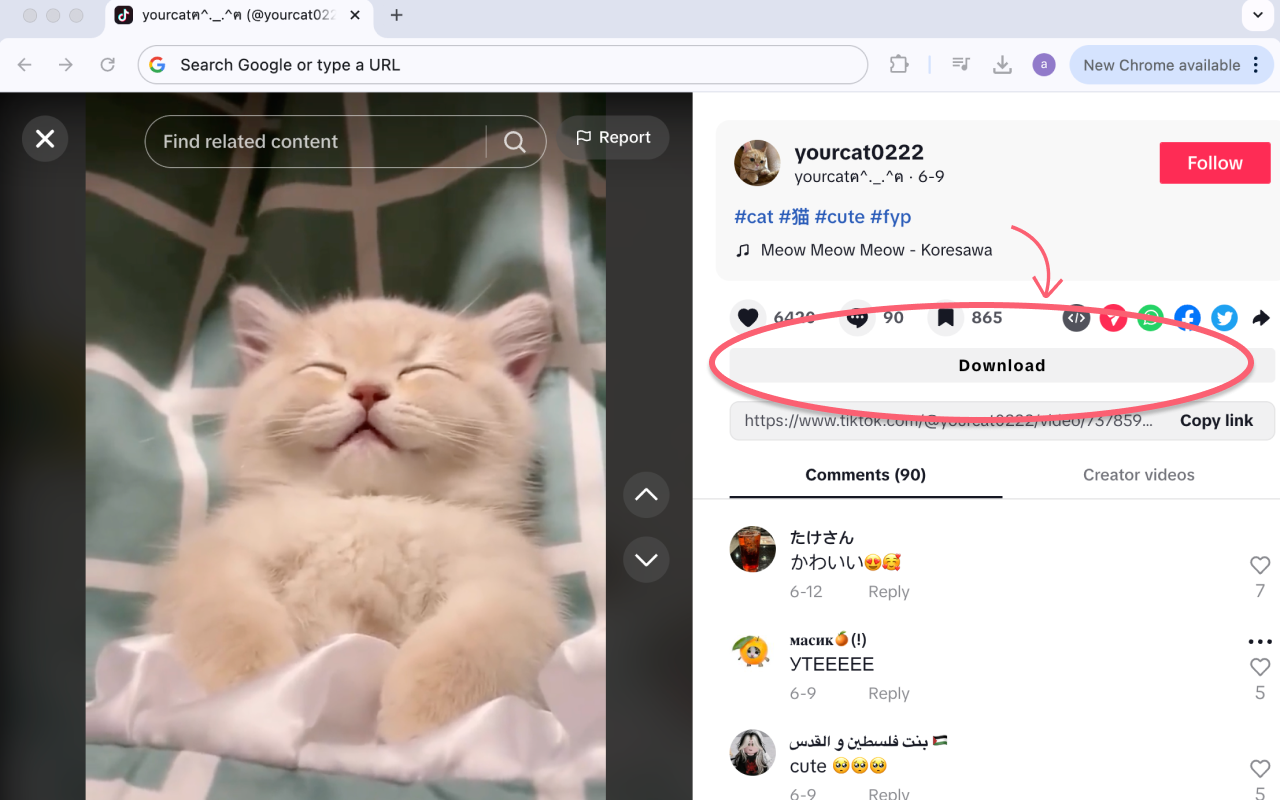Switch to the Creator videos tab
1280x800 pixels.
tap(1138, 474)
